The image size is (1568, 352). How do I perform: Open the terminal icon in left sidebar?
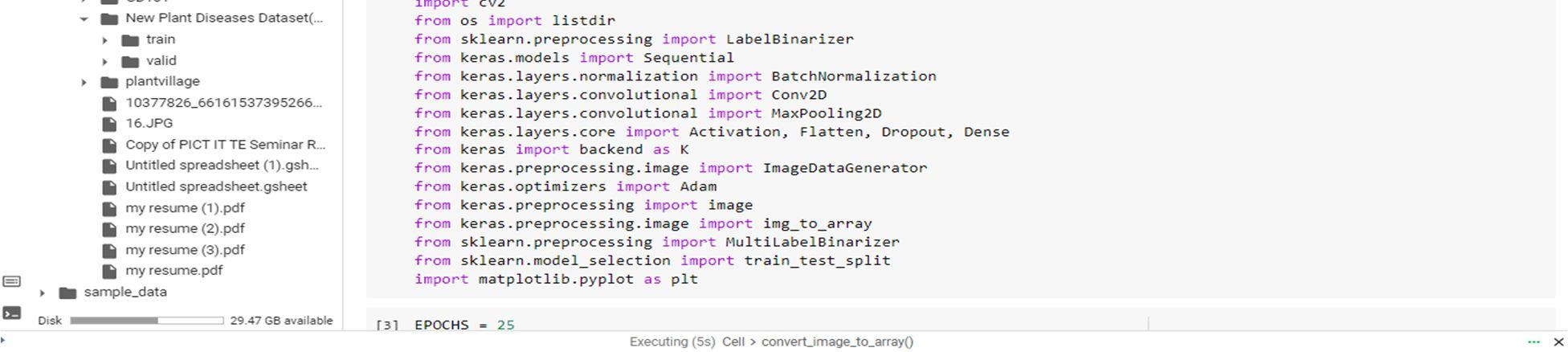[x=12, y=313]
